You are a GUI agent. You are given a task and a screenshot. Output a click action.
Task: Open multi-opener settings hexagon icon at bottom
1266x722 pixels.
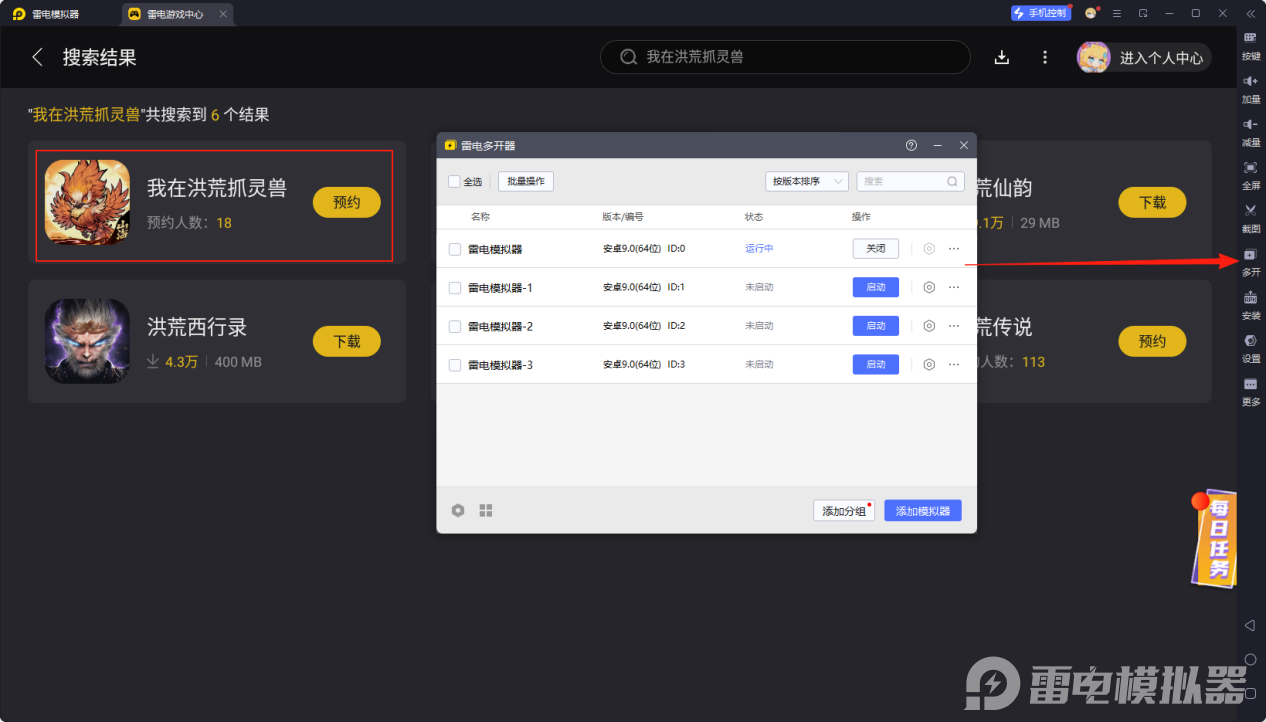pos(458,510)
